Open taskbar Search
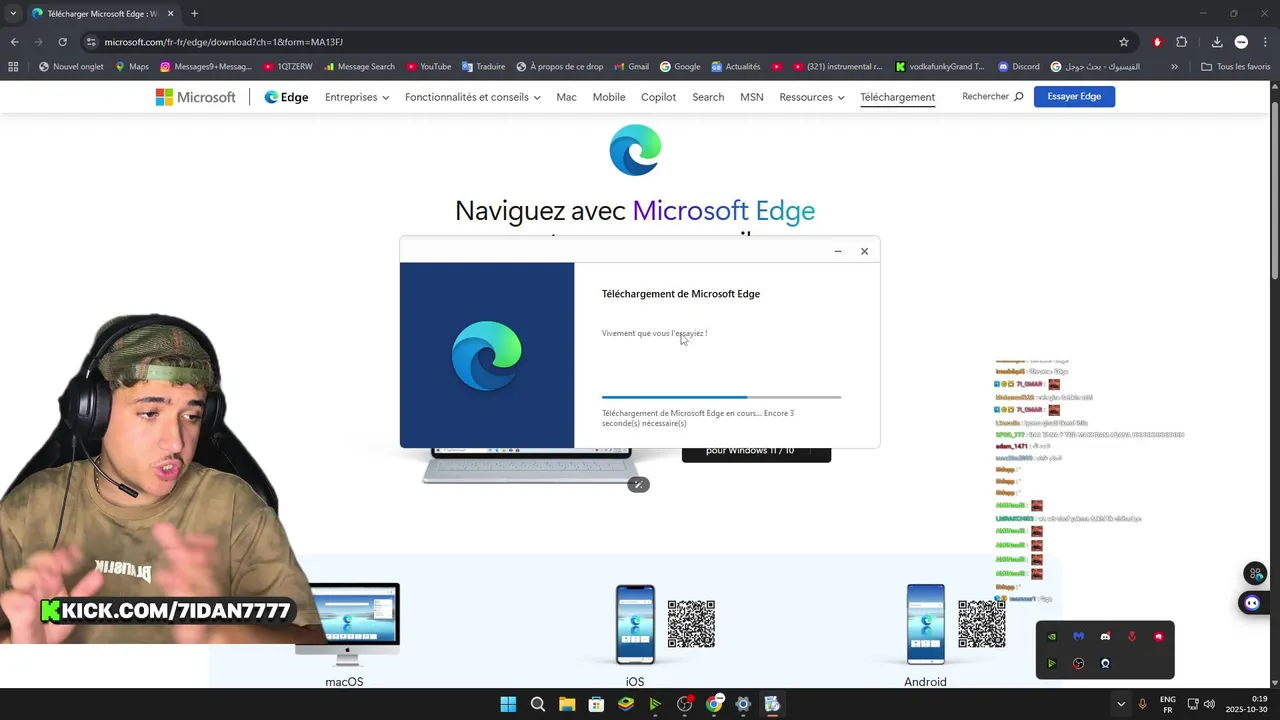The image size is (1280, 720). (538, 704)
